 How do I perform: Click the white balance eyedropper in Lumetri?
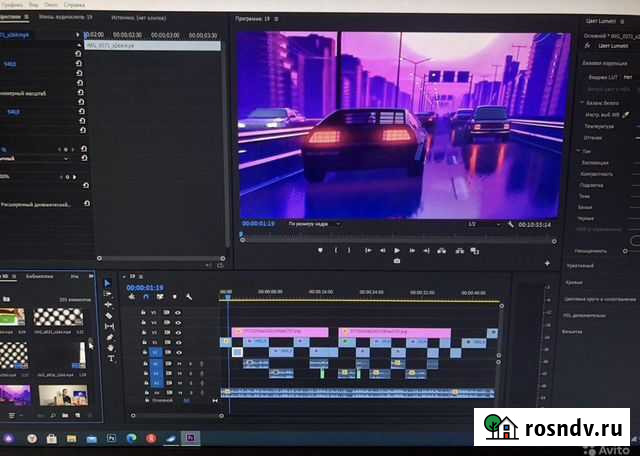pyautogui.click(x=626, y=115)
